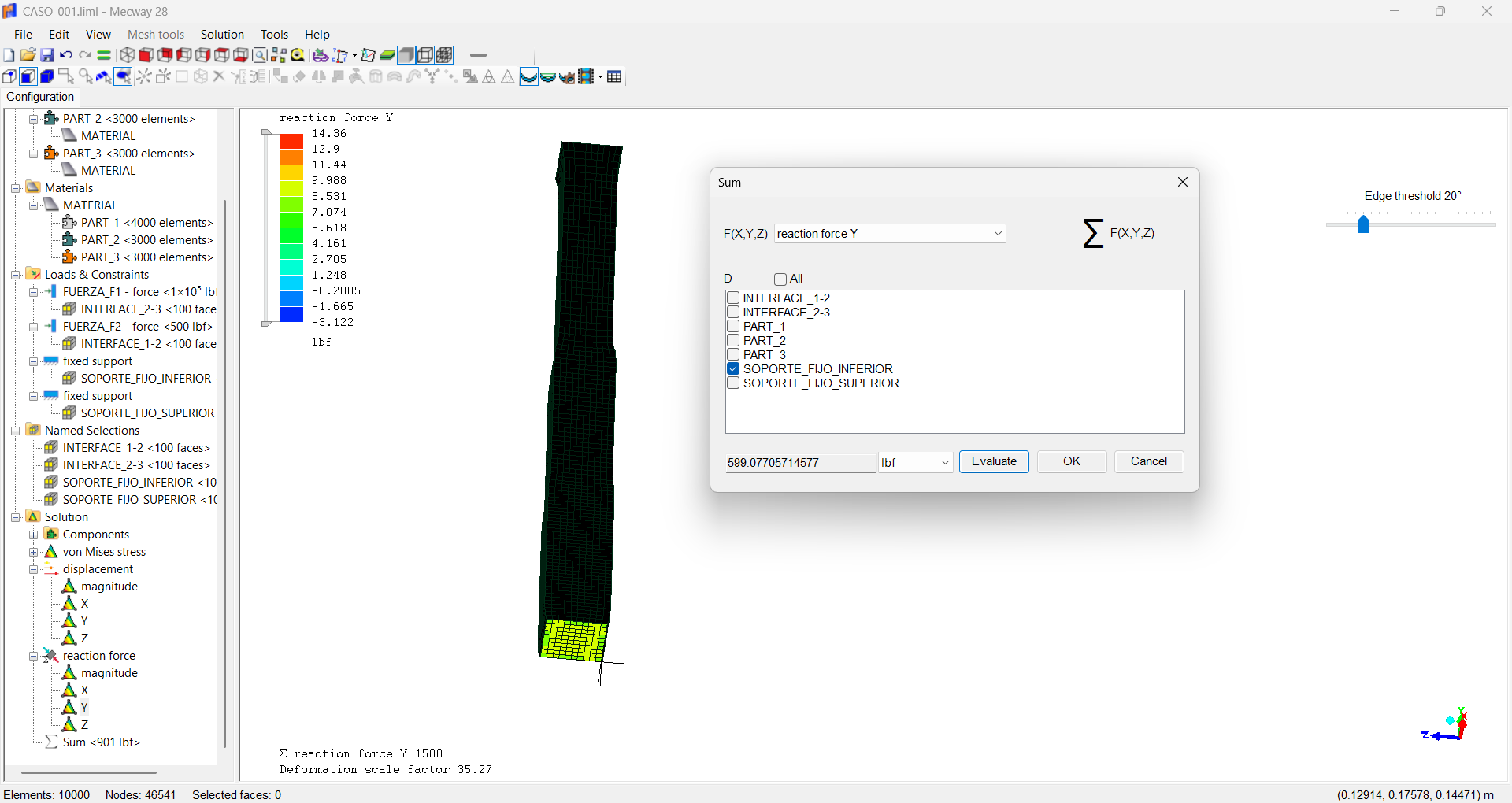Open the table view icon

615,76
